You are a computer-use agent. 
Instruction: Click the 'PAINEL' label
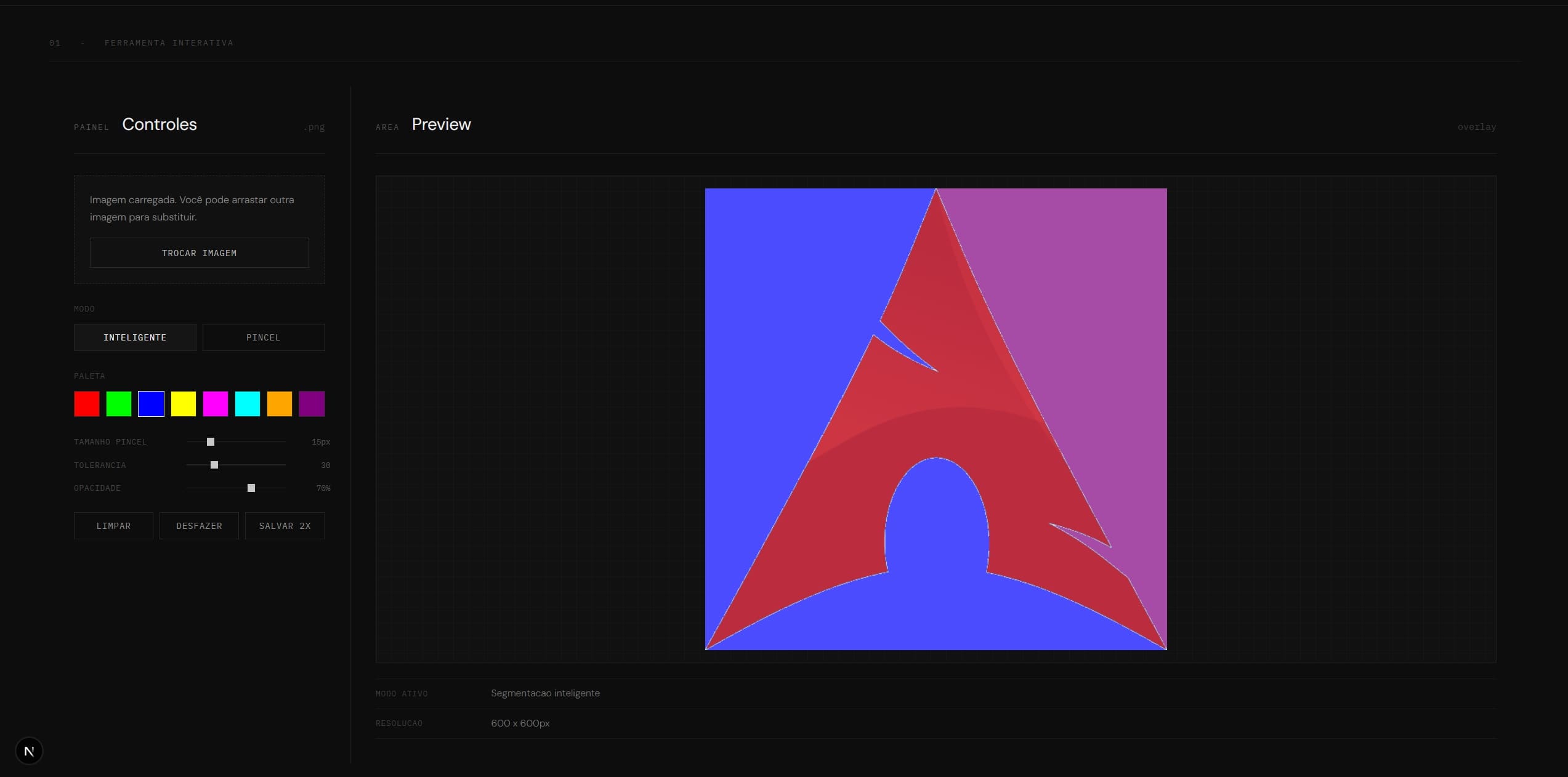(91, 127)
